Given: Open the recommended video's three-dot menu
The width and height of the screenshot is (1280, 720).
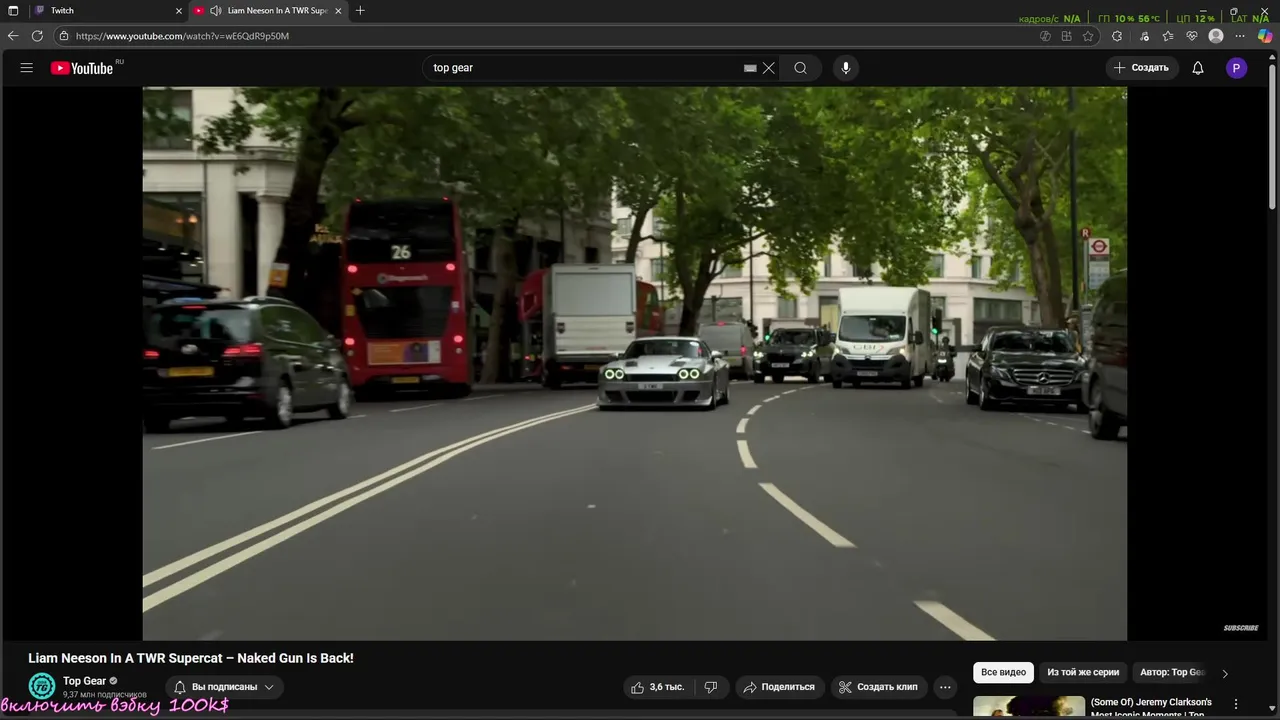Looking at the screenshot, I should (1236, 704).
